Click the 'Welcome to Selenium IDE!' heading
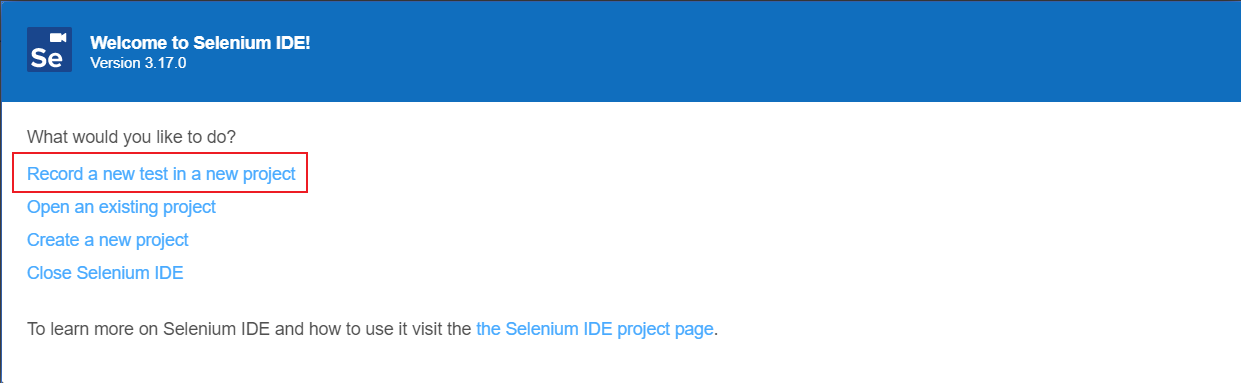The width and height of the screenshot is (1241, 383). pyautogui.click(x=200, y=43)
